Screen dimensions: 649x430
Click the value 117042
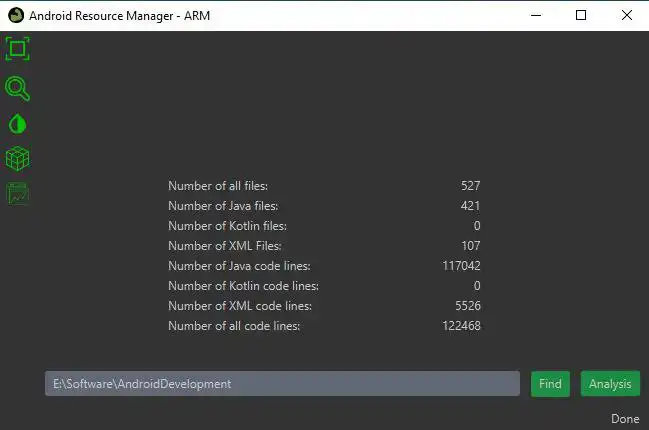(462, 266)
